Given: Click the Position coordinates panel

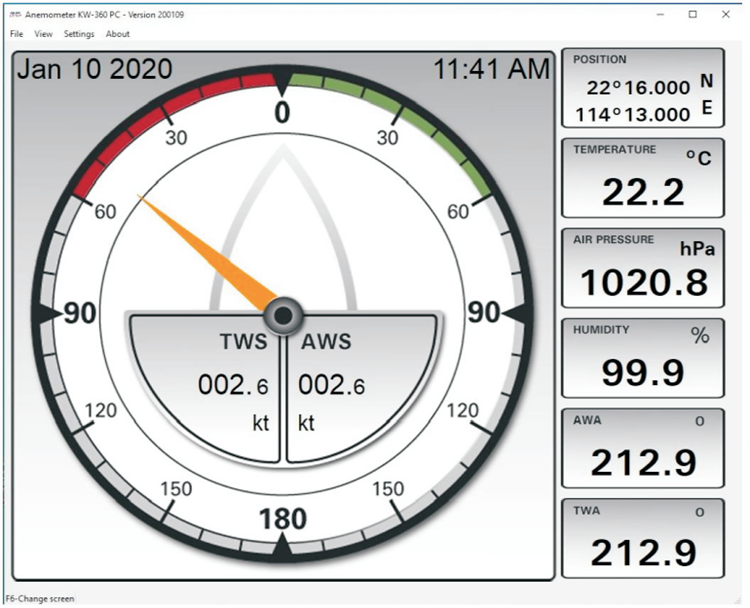Looking at the screenshot, I should point(642,88).
